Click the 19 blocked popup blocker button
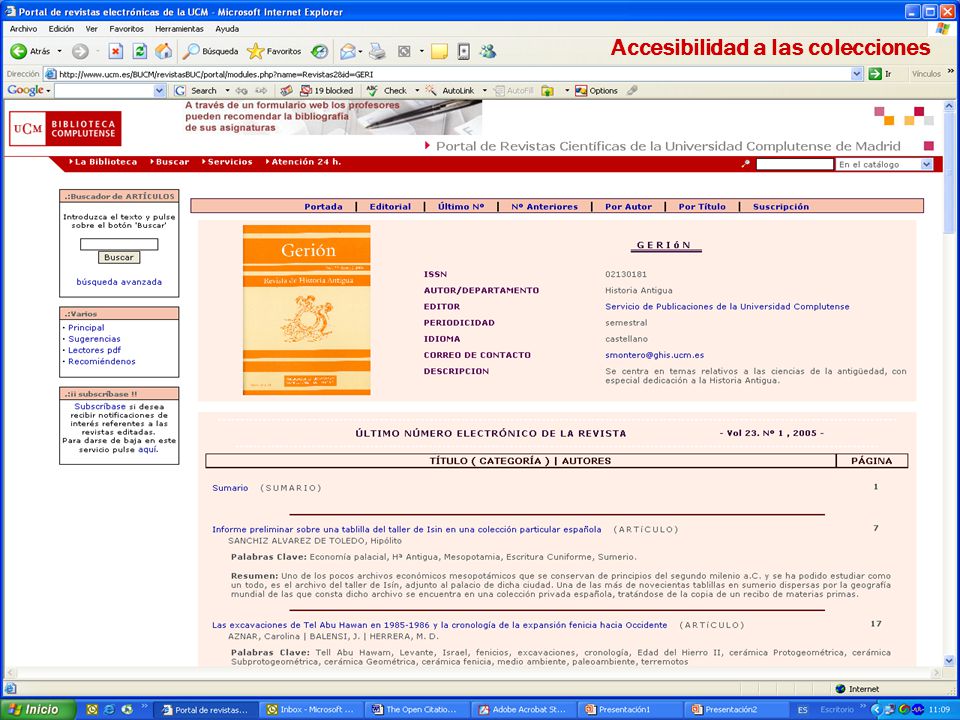Screen dimensions: 960x720 click(x=326, y=91)
